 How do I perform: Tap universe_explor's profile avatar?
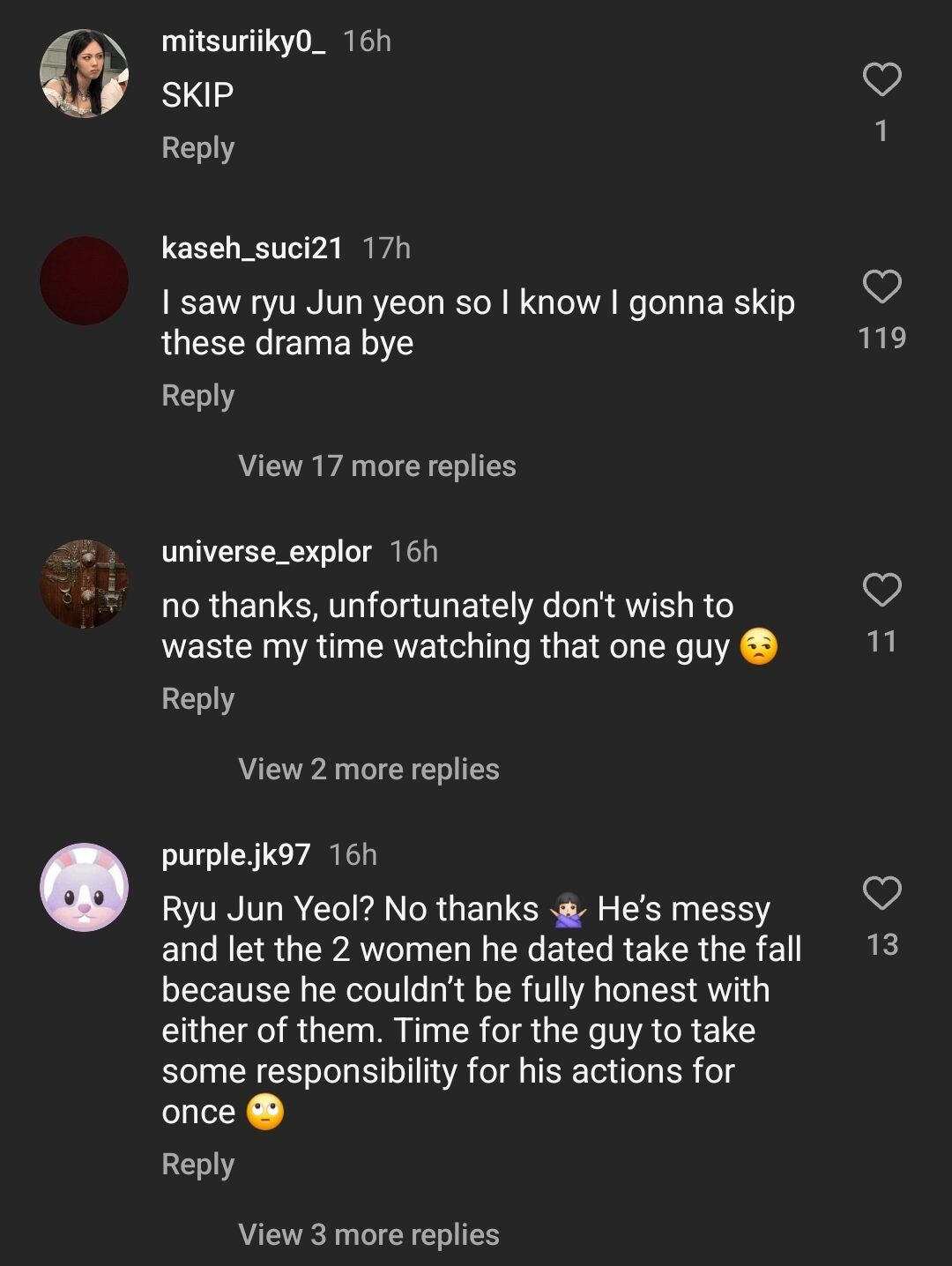point(85,584)
